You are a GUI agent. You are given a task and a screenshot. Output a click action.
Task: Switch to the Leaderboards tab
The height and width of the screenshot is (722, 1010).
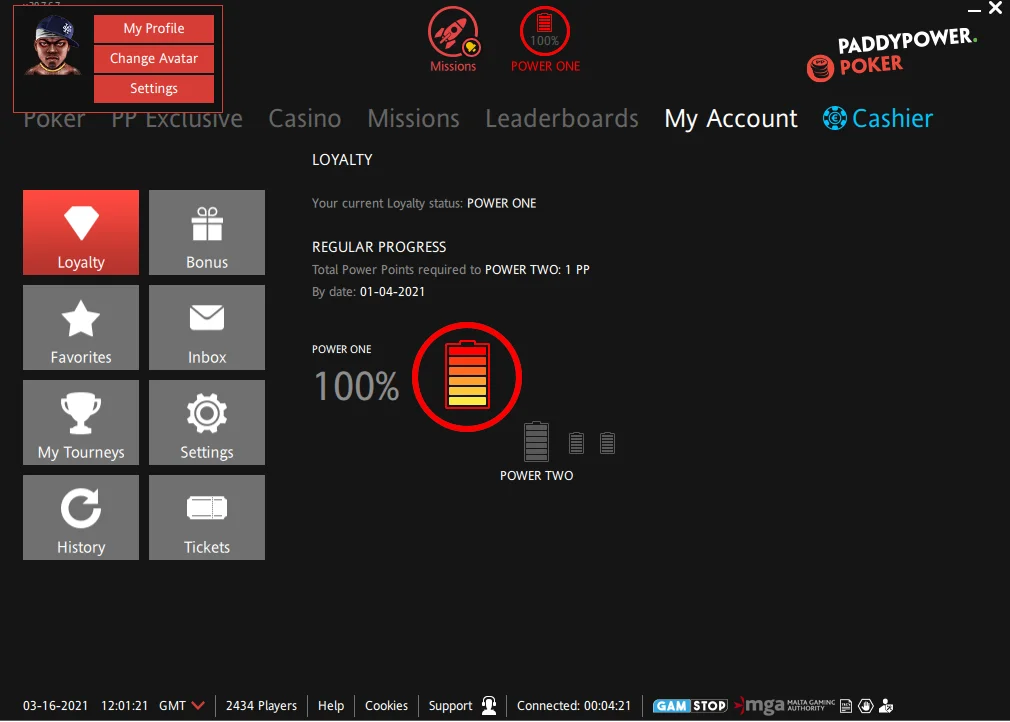pos(561,119)
